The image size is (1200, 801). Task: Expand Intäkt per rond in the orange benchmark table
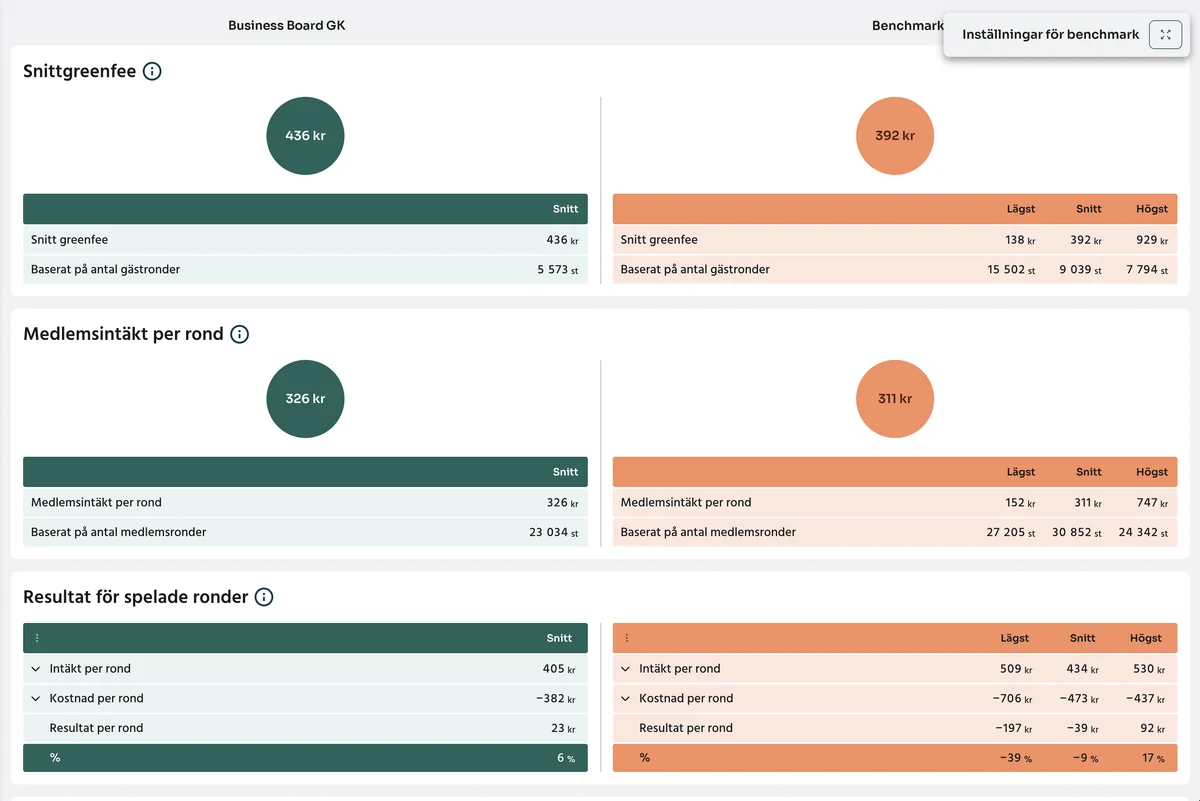tap(626, 669)
